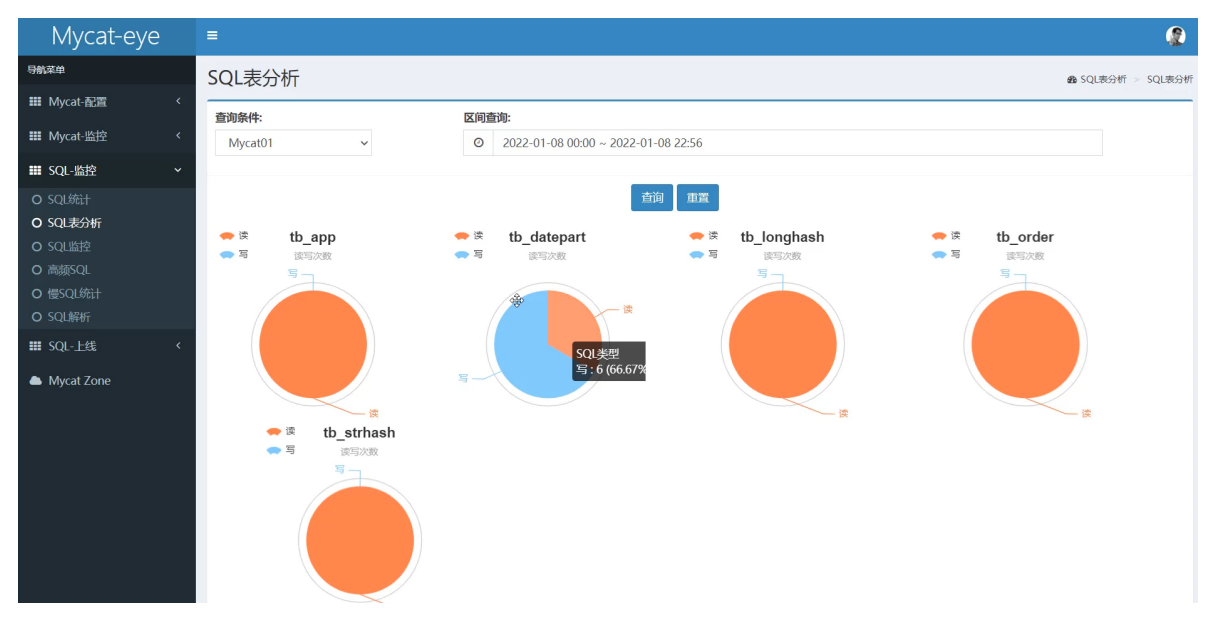The image size is (1227, 624).
Task: Open the Mycat01 query condition dropdown
Action: [x=293, y=143]
